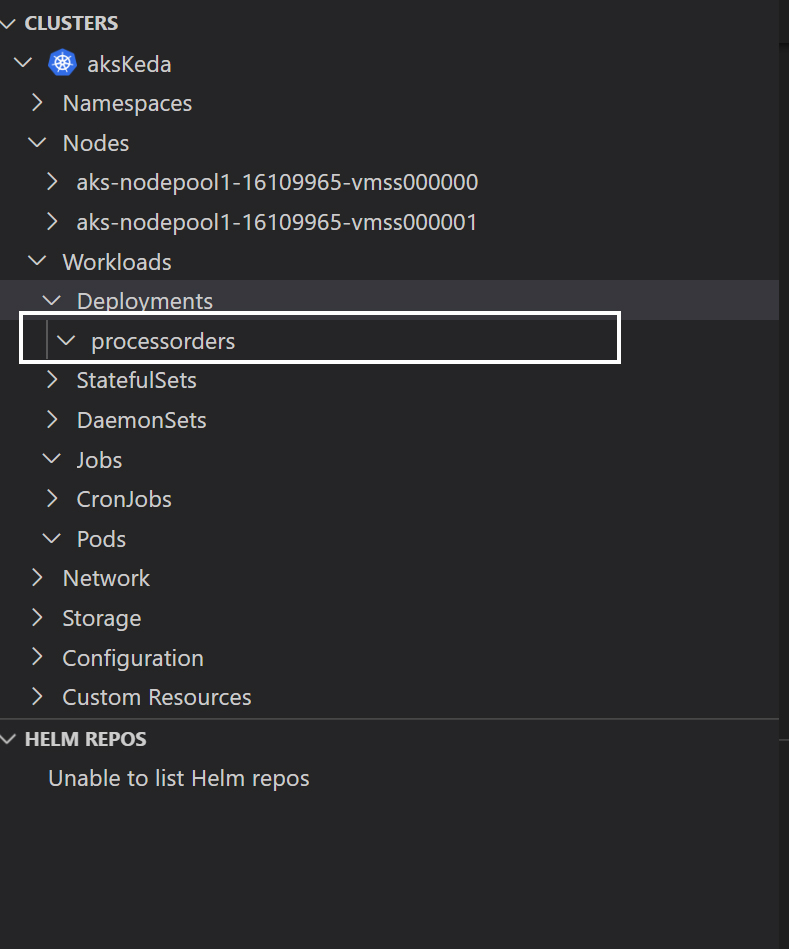The width and height of the screenshot is (789, 949).
Task: Expand the CronJobs chevron
Action: click(x=52, y=498)
